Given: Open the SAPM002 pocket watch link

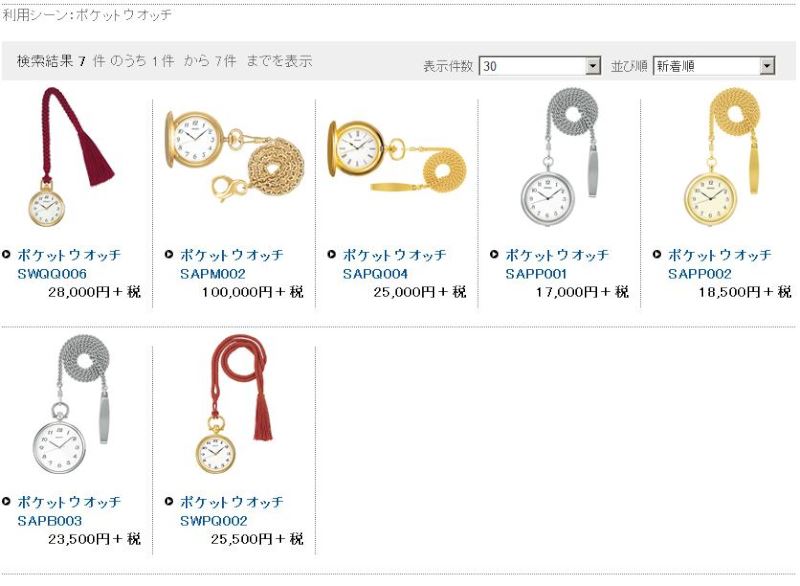Looking at the screenshot, I should (232, 264).
